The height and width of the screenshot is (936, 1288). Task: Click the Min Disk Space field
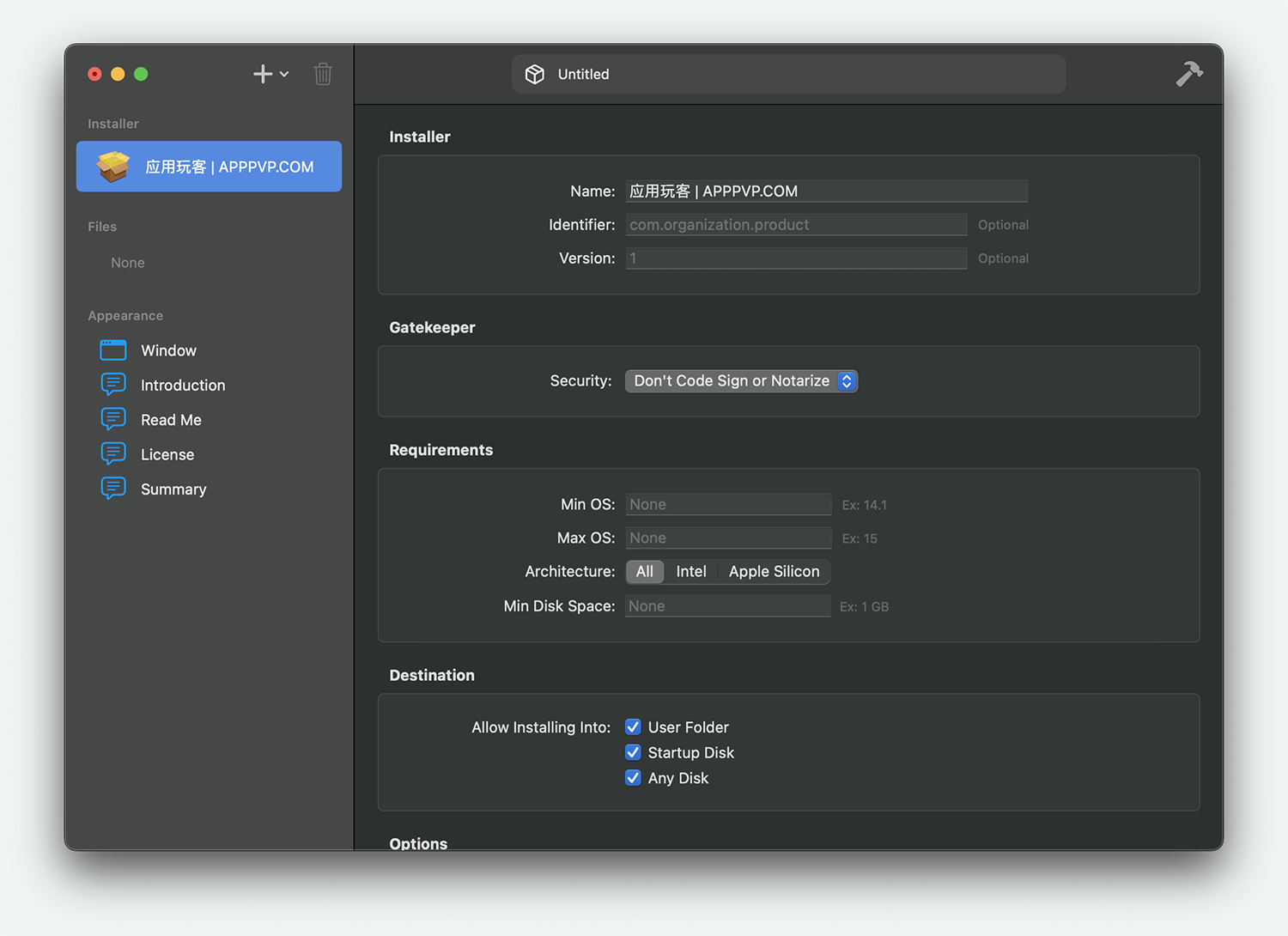click(x=727, y=605)
